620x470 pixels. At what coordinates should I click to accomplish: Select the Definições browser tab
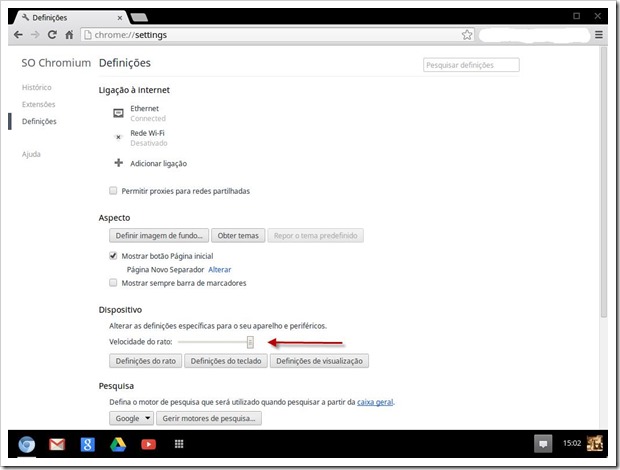[71, 17]
